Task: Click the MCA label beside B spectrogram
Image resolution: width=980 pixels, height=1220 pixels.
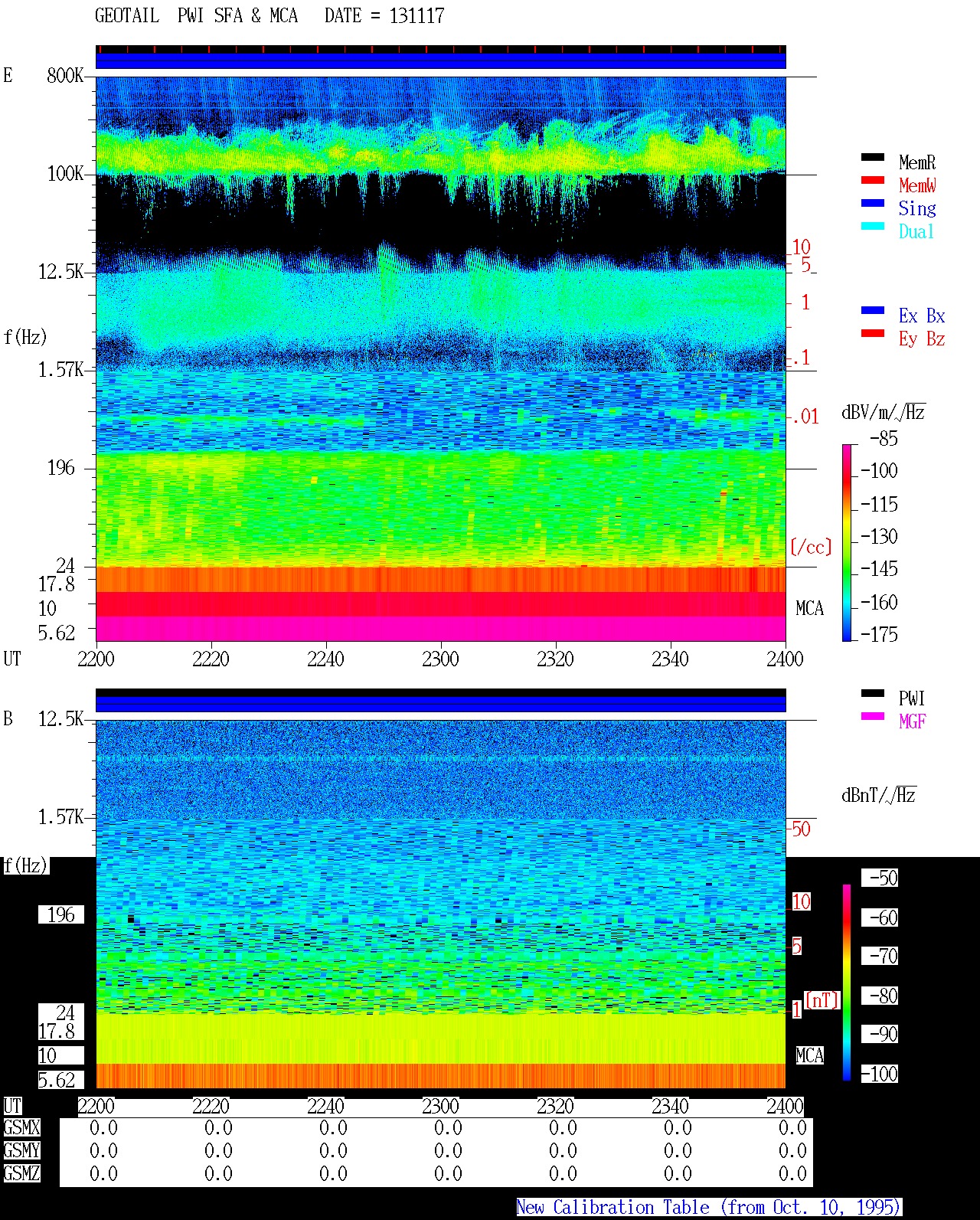Action: pos(809,1056)
